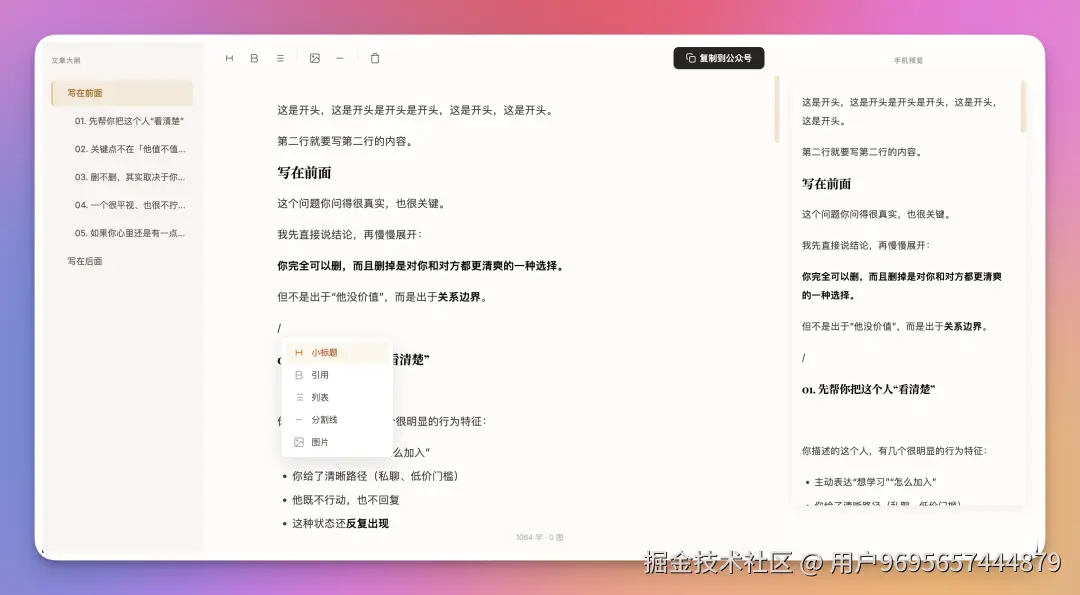Click the 文章大纲 panel title
This screenshot has width=1080, height=595.
(65, 60)
